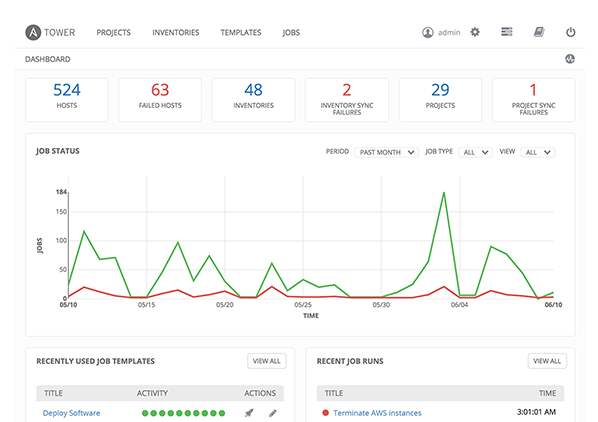Launch Deploy Software with rocket icon

[x=249, y=413]
